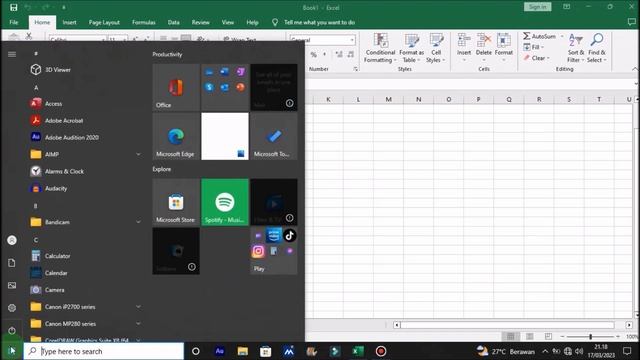Viewport: 640px width, 360px height.
Task: Click Excel icon in taskbar
Action: pyautogui.click(x=358, y=351)
